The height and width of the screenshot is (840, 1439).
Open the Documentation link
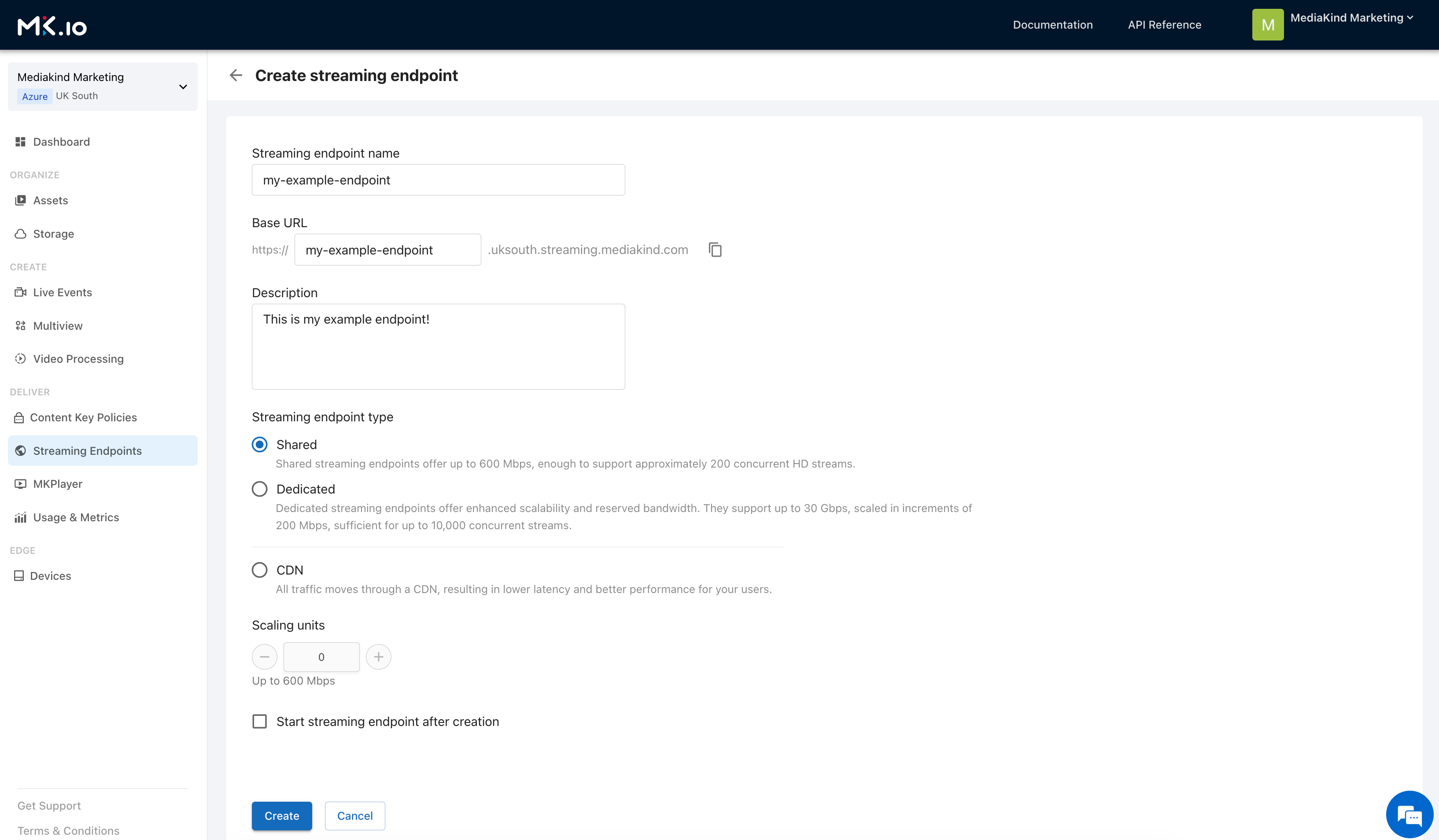(x=1052, y=25)
